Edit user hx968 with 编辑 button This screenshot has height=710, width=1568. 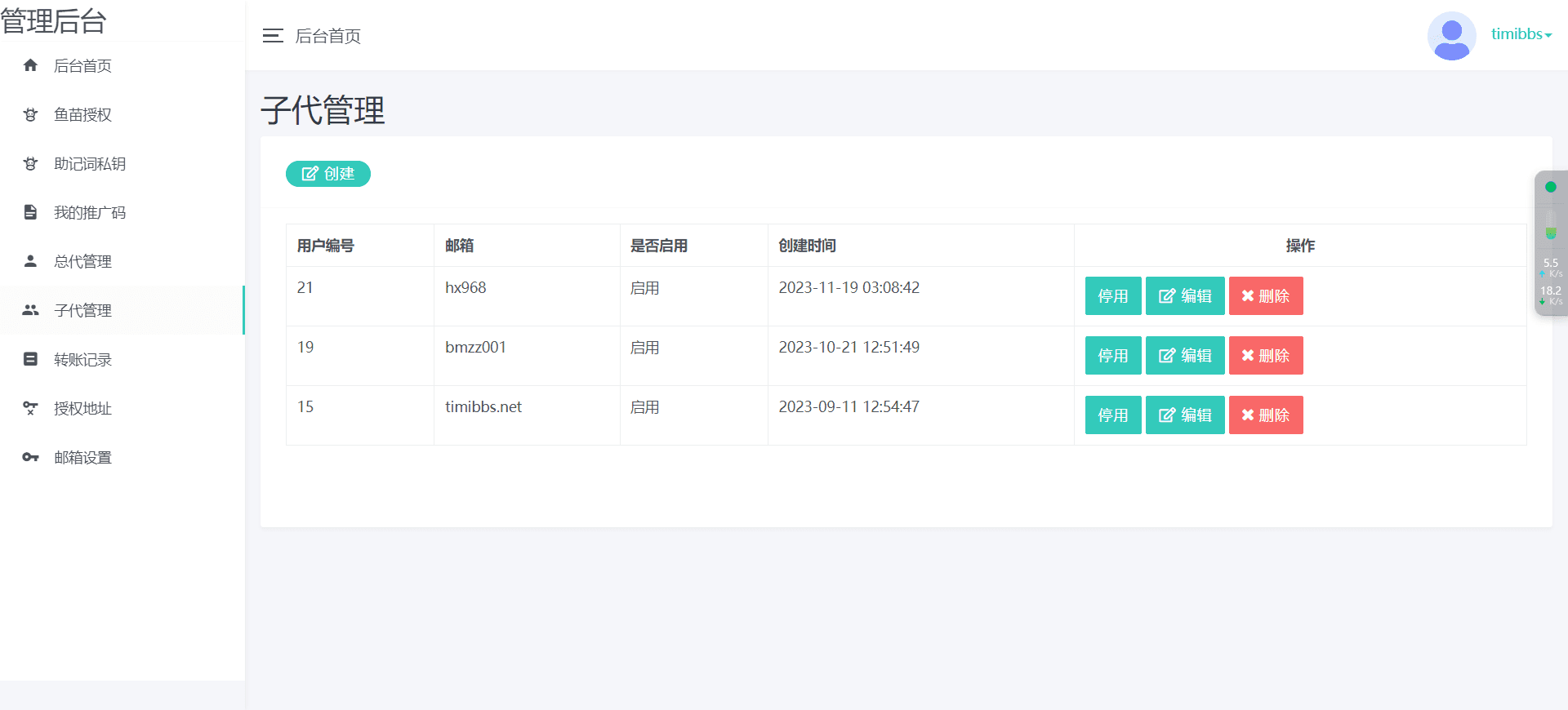click(1184, 295)
